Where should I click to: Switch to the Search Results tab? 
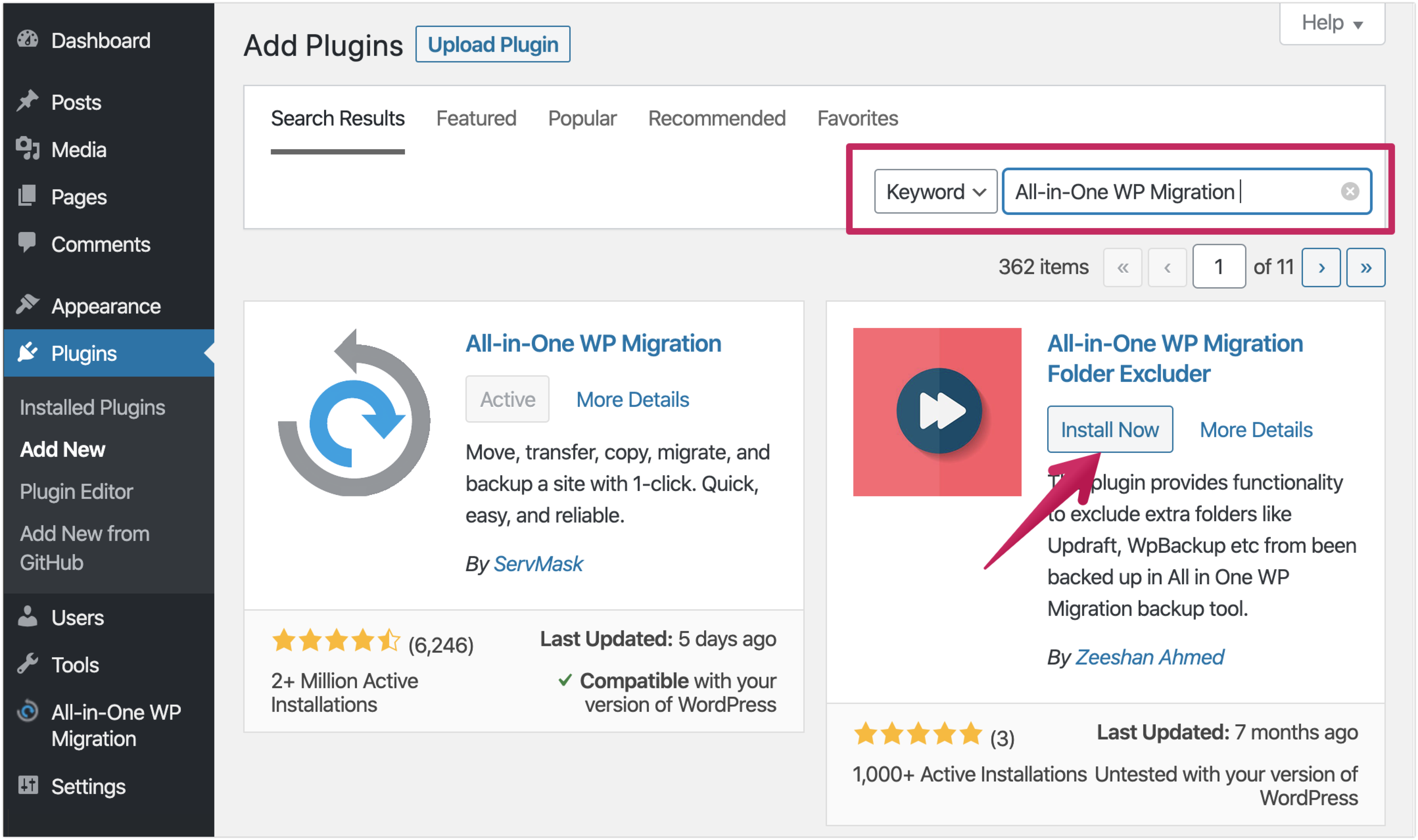[x=338, y=118]
